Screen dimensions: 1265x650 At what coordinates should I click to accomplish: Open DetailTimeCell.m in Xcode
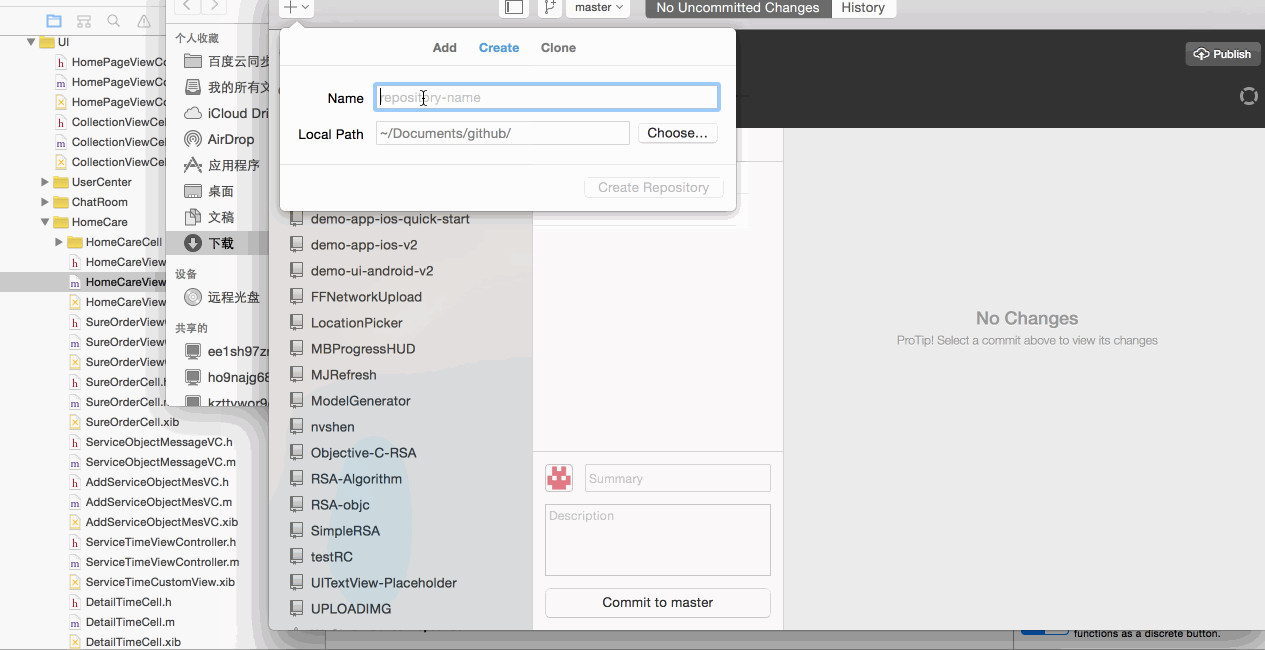click(130, 622)
